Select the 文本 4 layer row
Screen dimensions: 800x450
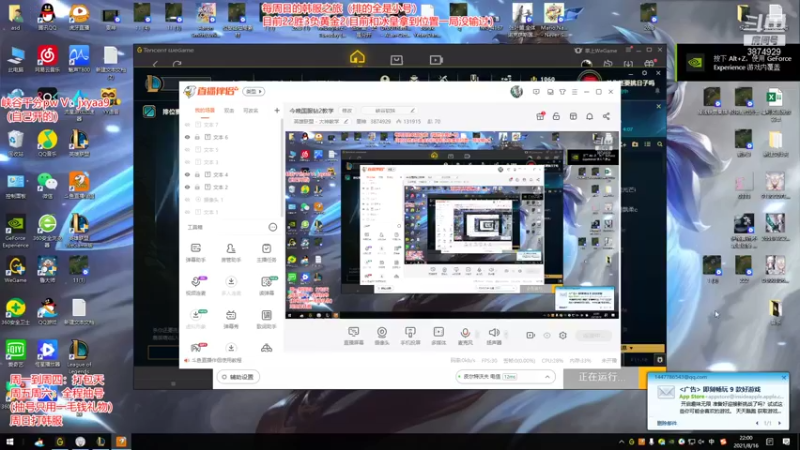(x=231, y=174)
